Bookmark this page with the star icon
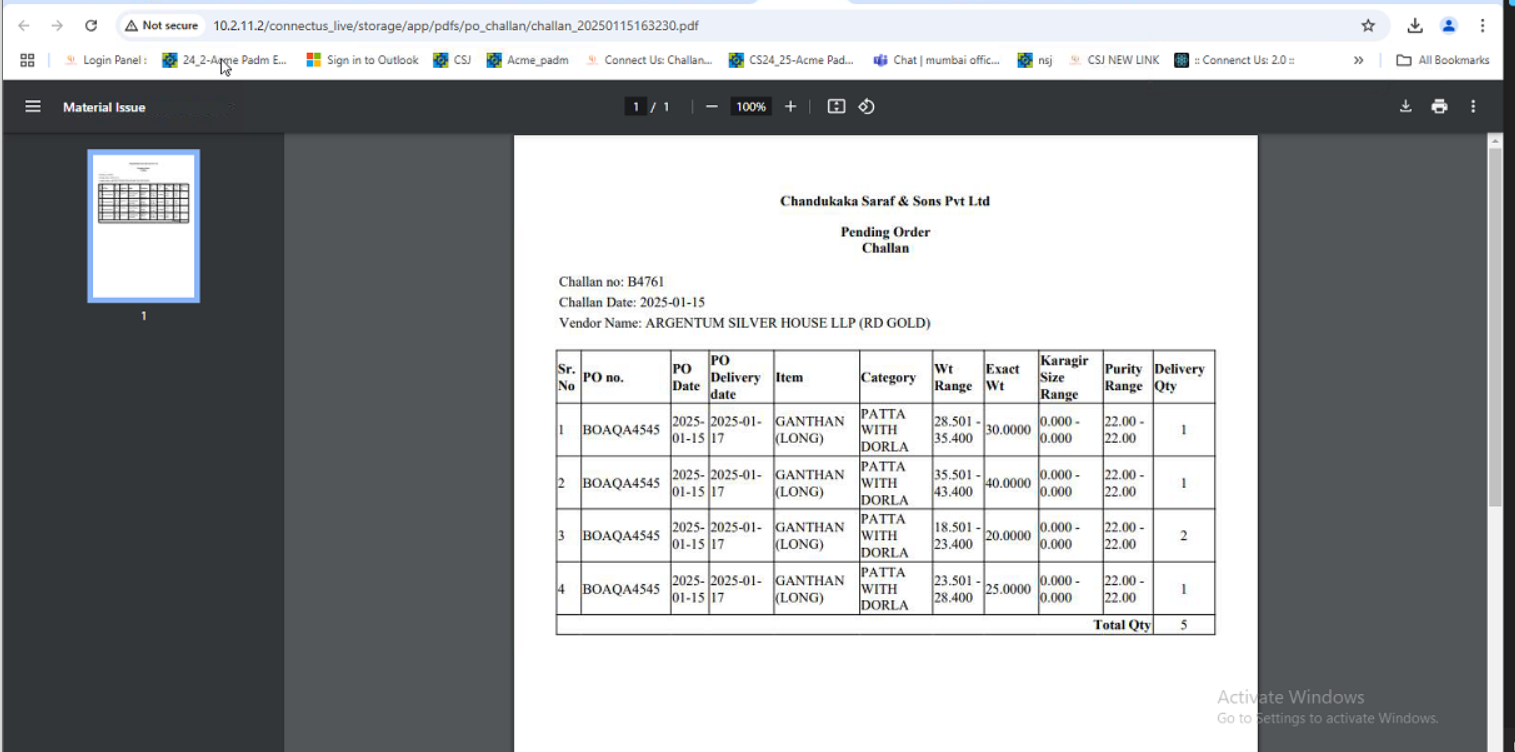Screen dimensions: 1515x752 pyautogui.click(x=1368, y=26)
